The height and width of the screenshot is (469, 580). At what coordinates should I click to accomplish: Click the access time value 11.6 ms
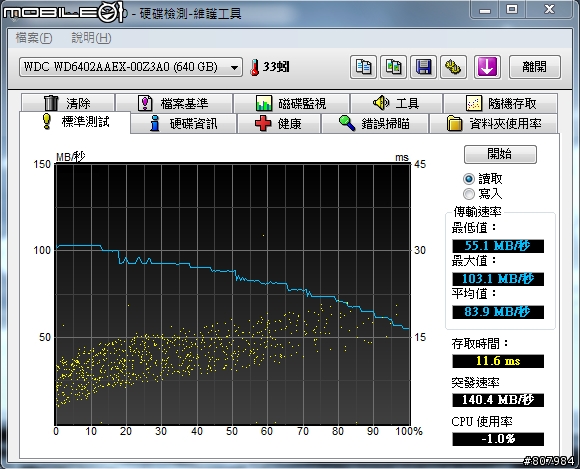tap(498, 361)
